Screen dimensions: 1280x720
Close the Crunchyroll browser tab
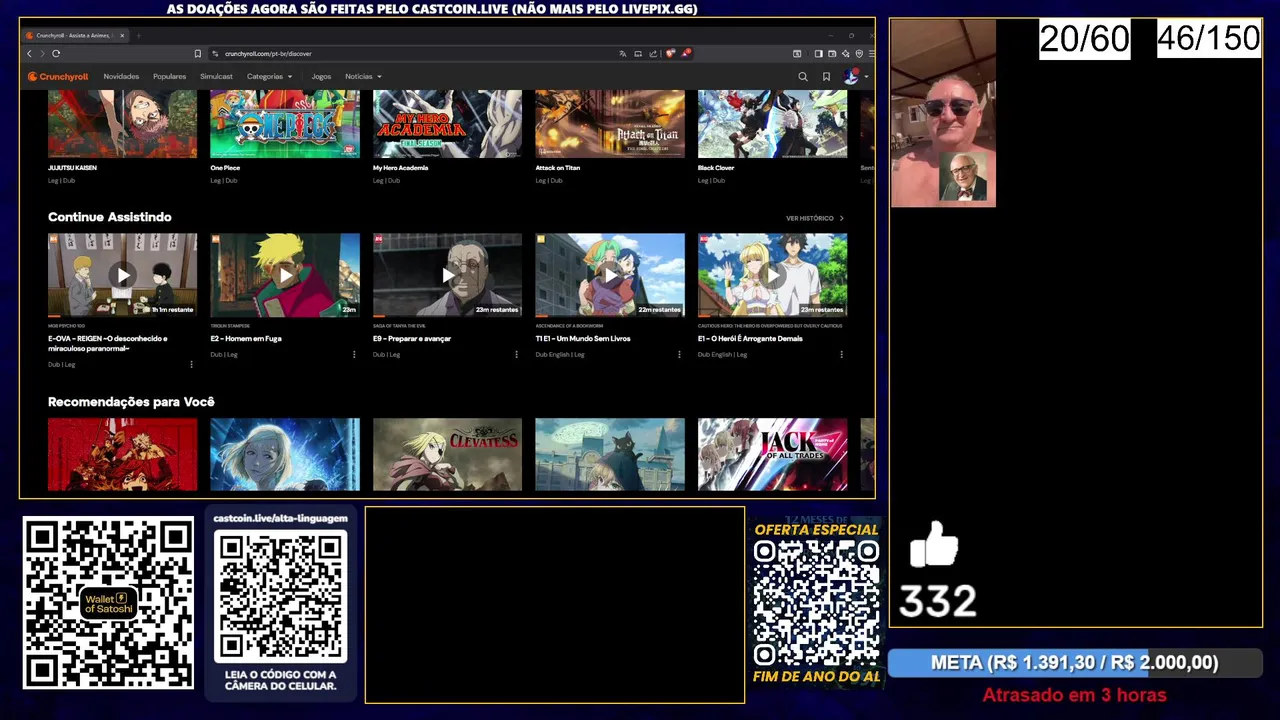(122, 35)
